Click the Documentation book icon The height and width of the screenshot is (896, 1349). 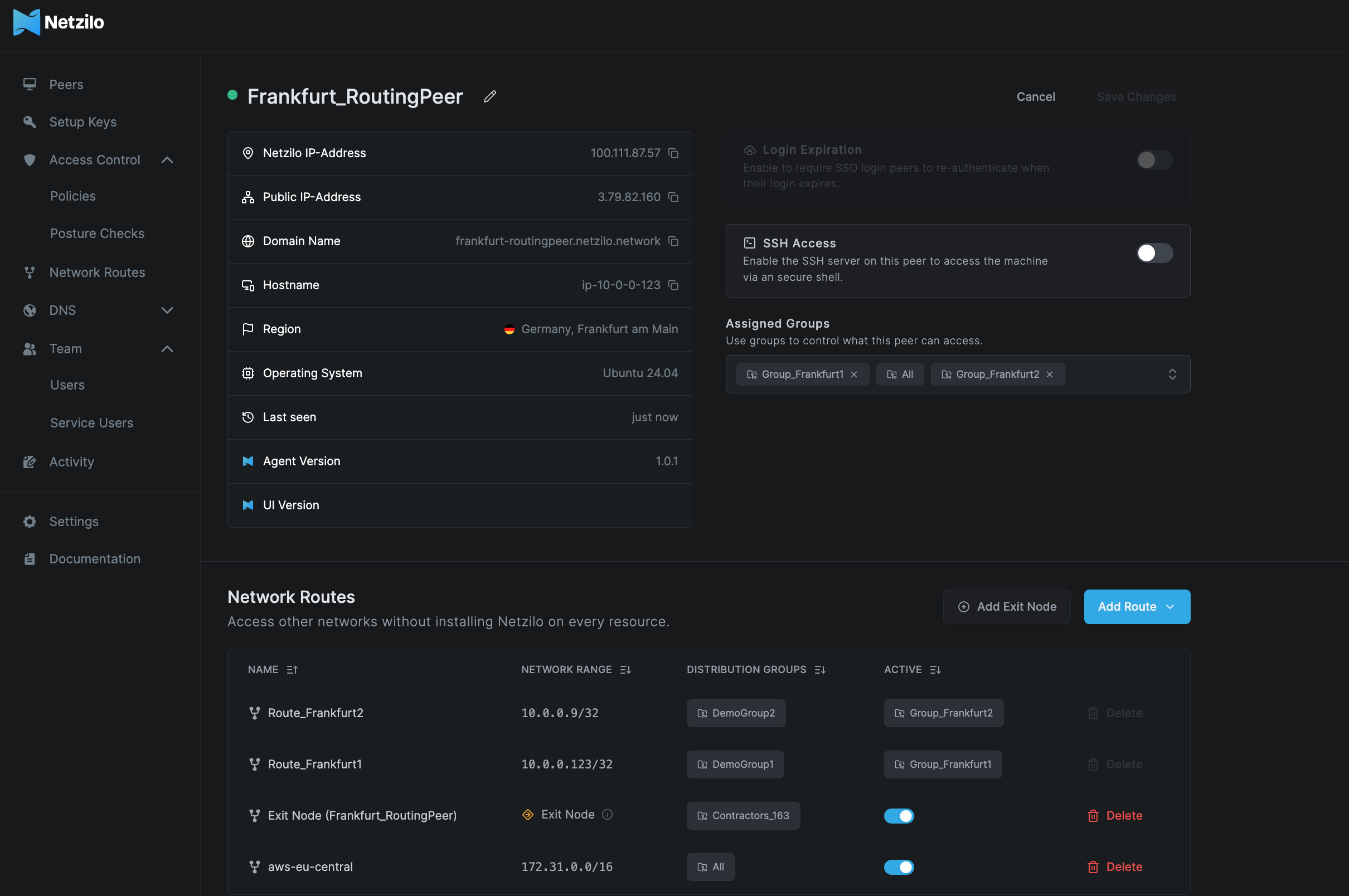tap(30, 559)
